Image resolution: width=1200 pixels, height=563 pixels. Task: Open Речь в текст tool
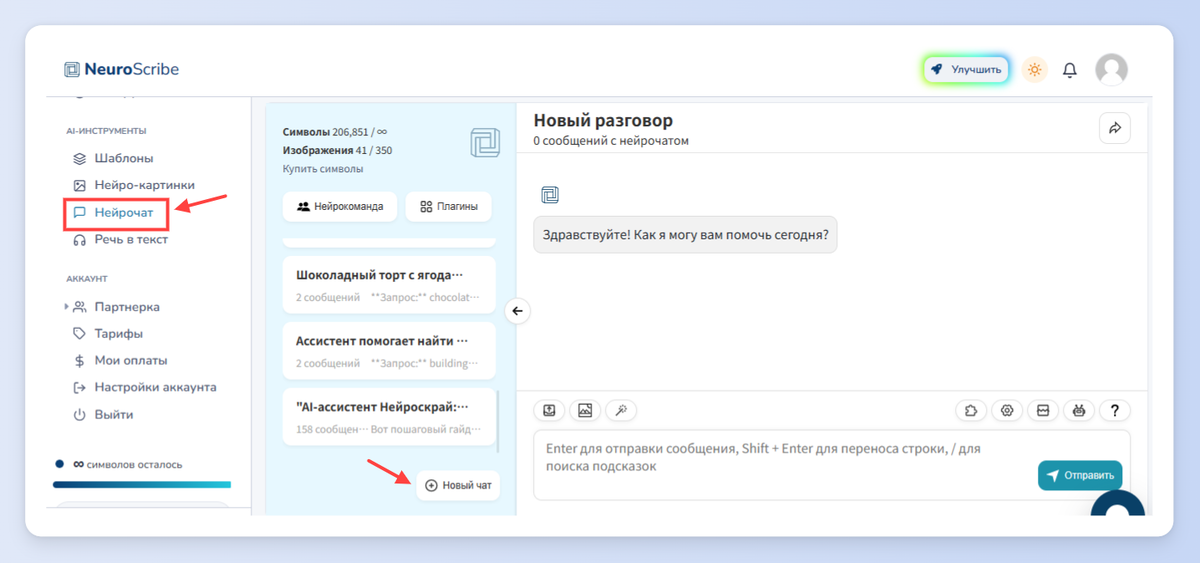click(120, 239)
